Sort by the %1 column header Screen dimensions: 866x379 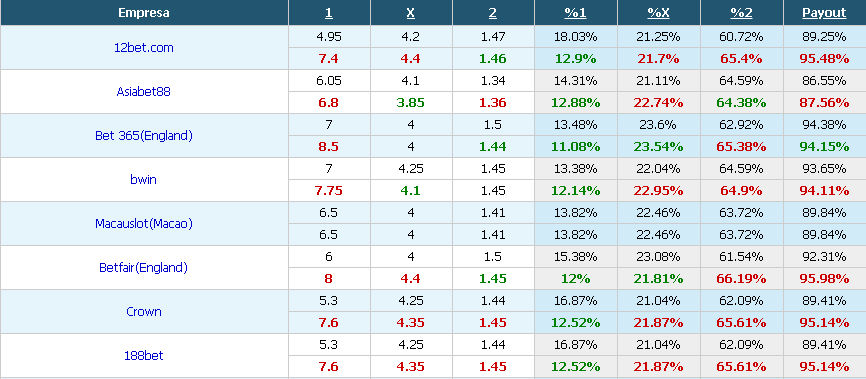[575, 13]
